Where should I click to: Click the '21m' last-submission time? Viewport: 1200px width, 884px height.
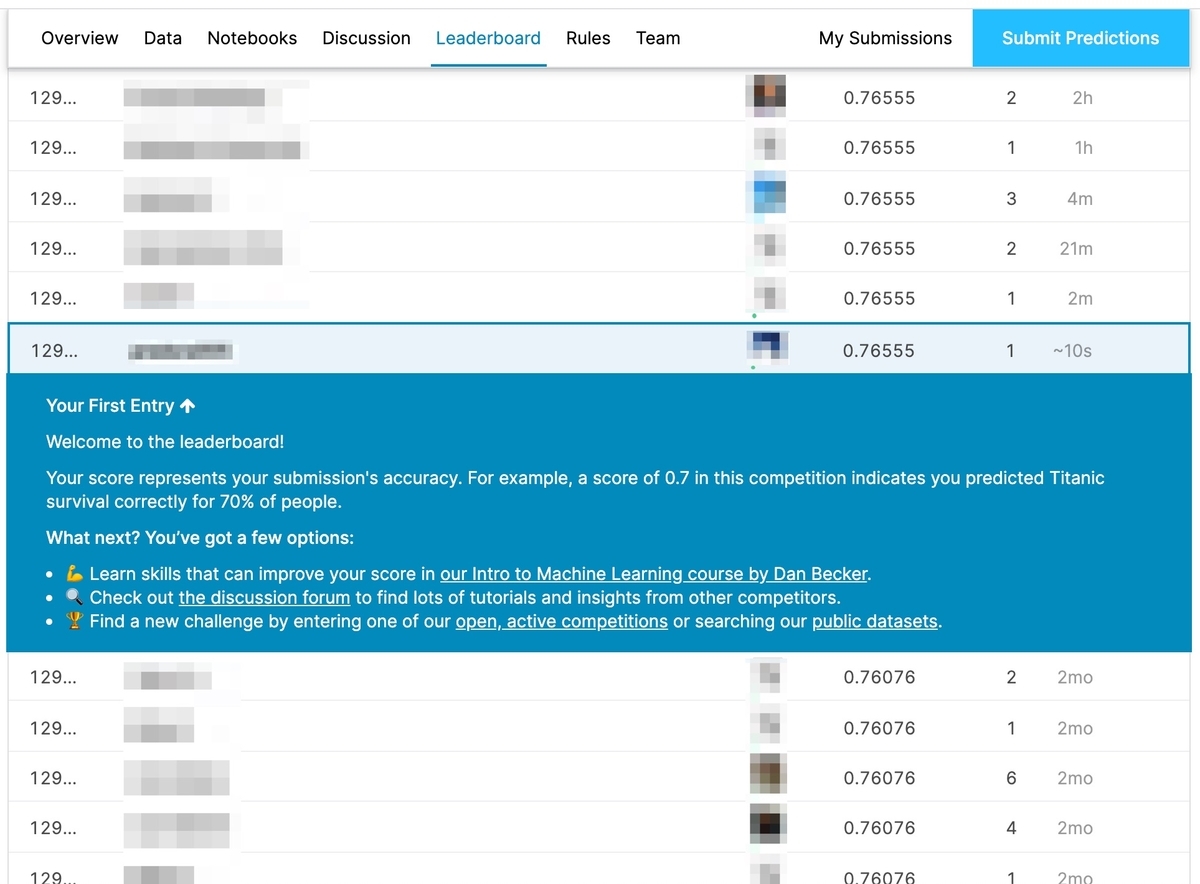point(1076,249)
